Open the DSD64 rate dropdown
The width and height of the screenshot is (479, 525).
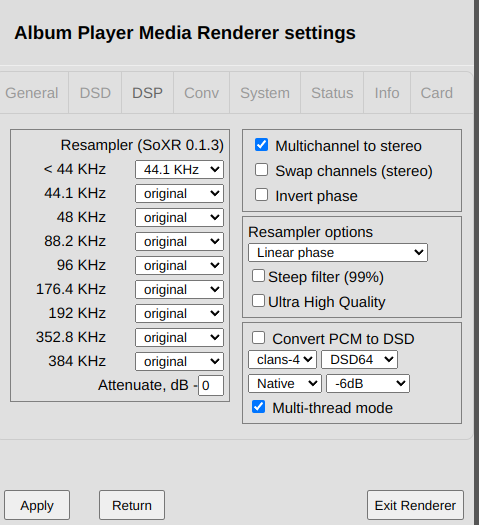pyautogui.click(x=360, y=360)
